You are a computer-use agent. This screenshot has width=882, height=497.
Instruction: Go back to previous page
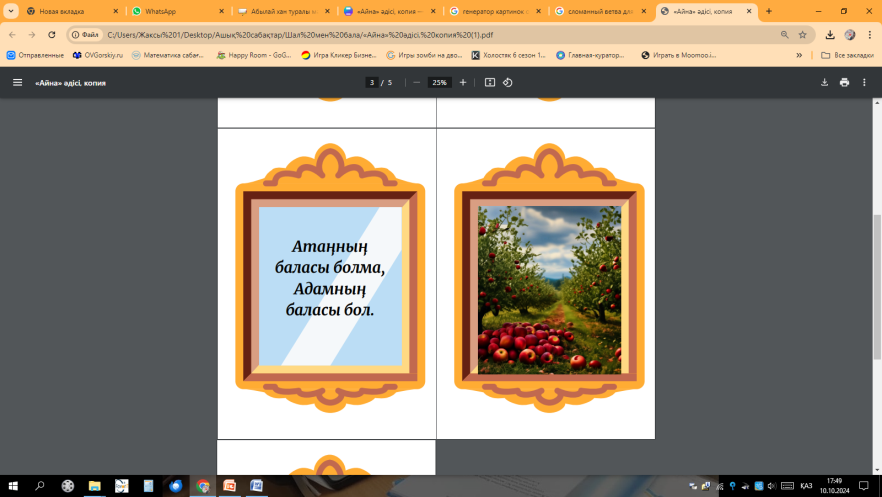coord(12,35)
